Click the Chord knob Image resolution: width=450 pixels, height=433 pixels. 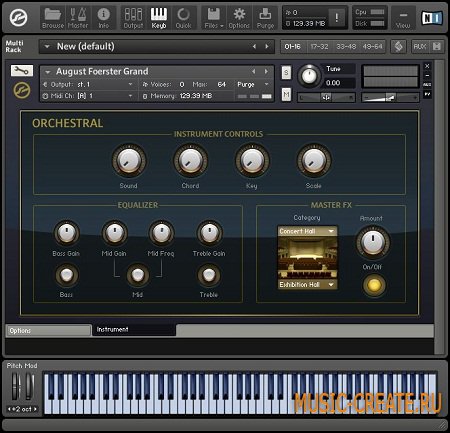click(x=190, y=161)
